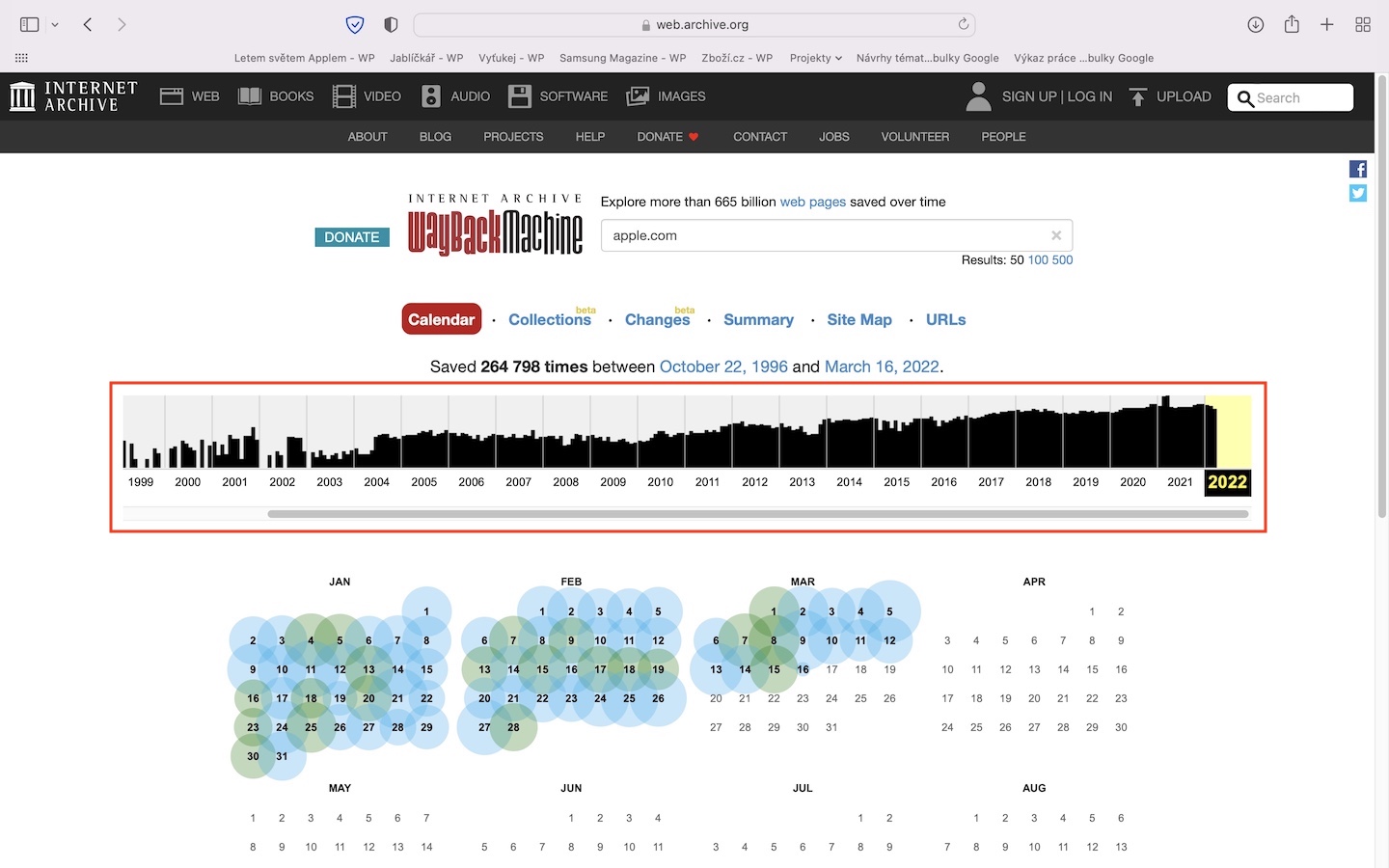Click the Upload arrow icon

tap(1138, 96)
